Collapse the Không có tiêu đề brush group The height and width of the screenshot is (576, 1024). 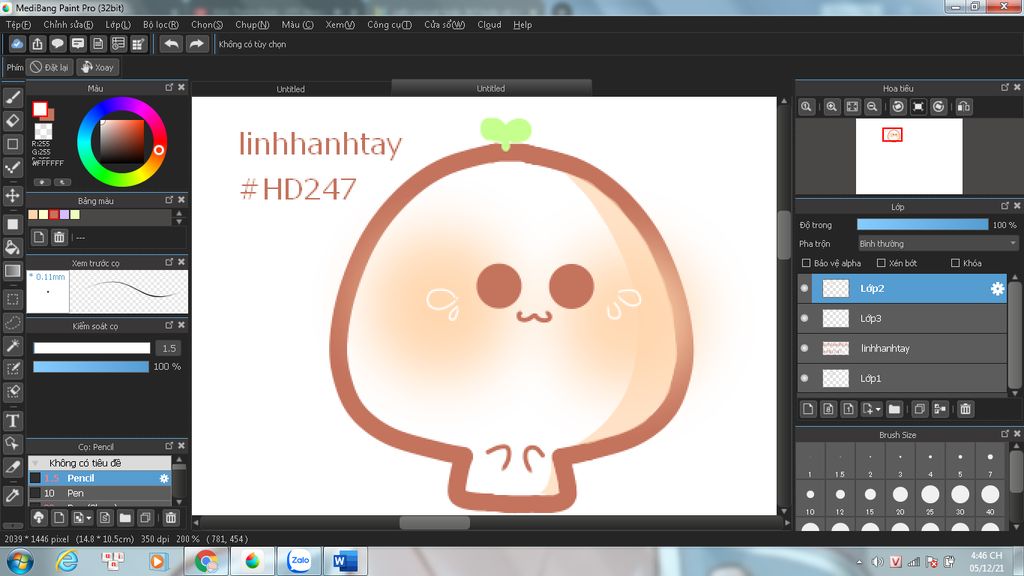(35, 463)
